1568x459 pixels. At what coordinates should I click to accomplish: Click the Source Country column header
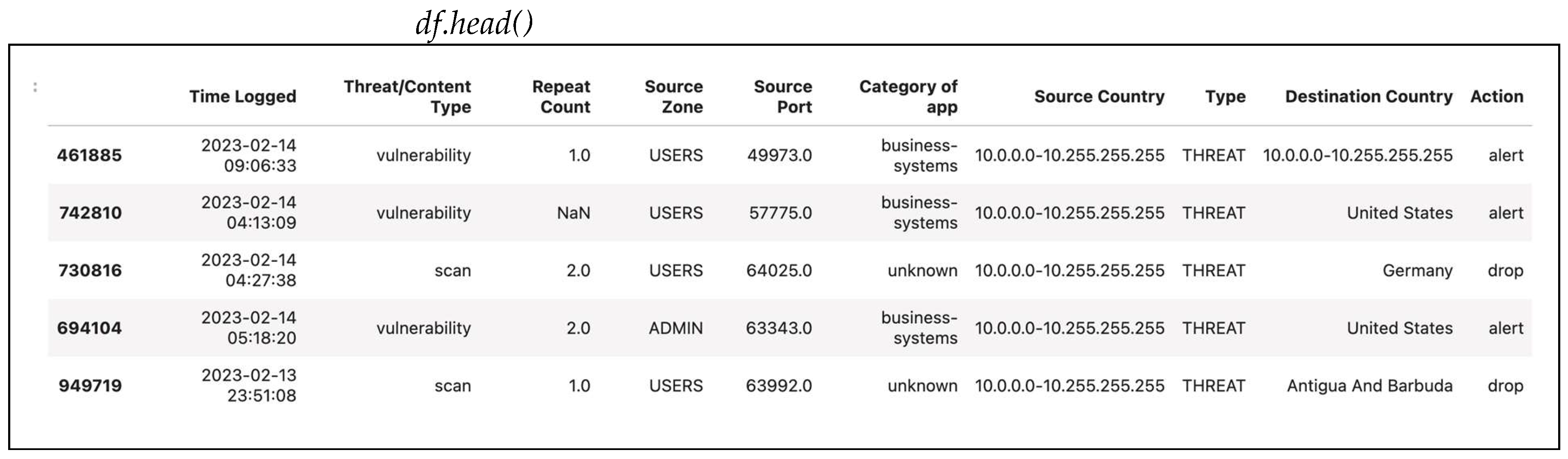tap(1099, 97)
